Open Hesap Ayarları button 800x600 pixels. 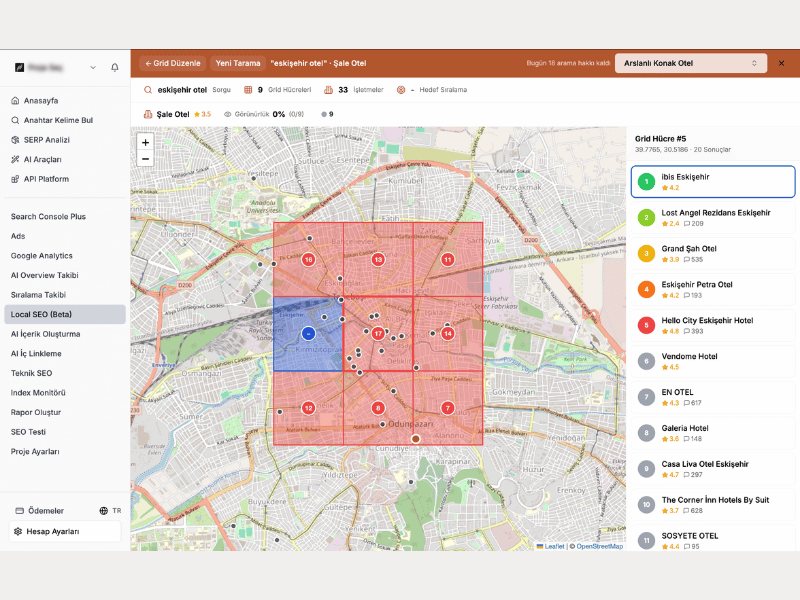coord(65,532)
